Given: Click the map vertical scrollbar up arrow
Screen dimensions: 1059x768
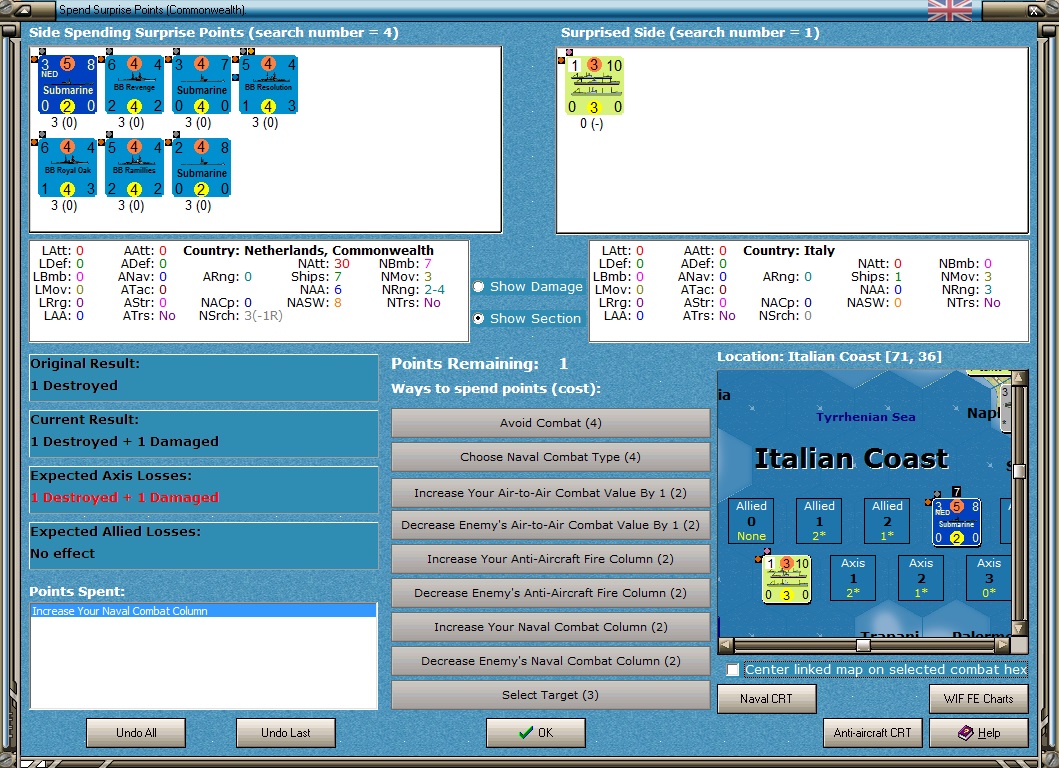Looking at the screenshot, I should click(x=1019, y=378).
